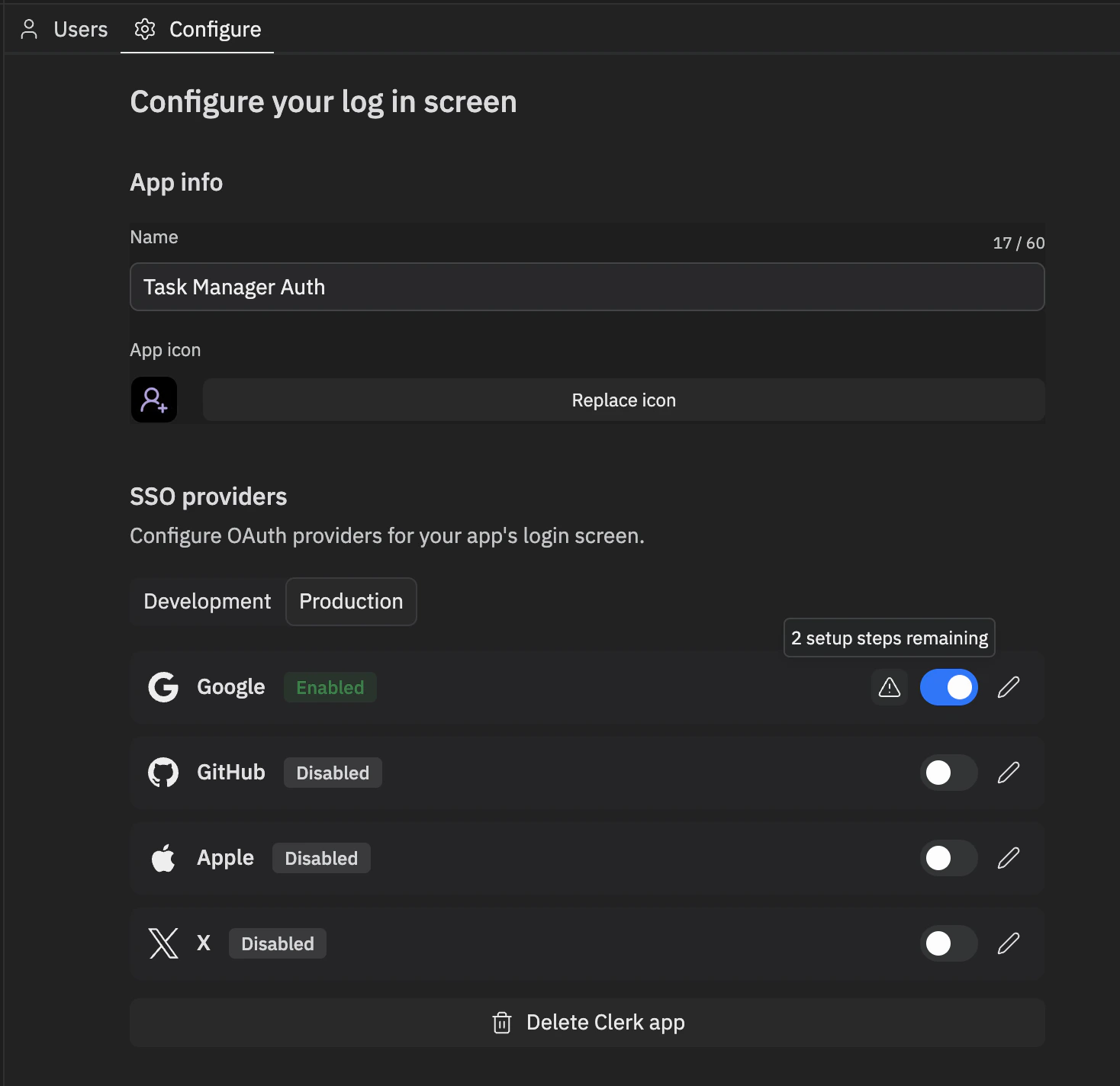The image size is (1120, 1086).
Task: Click the Apple logo icon
Action: (x=163, y=858)
